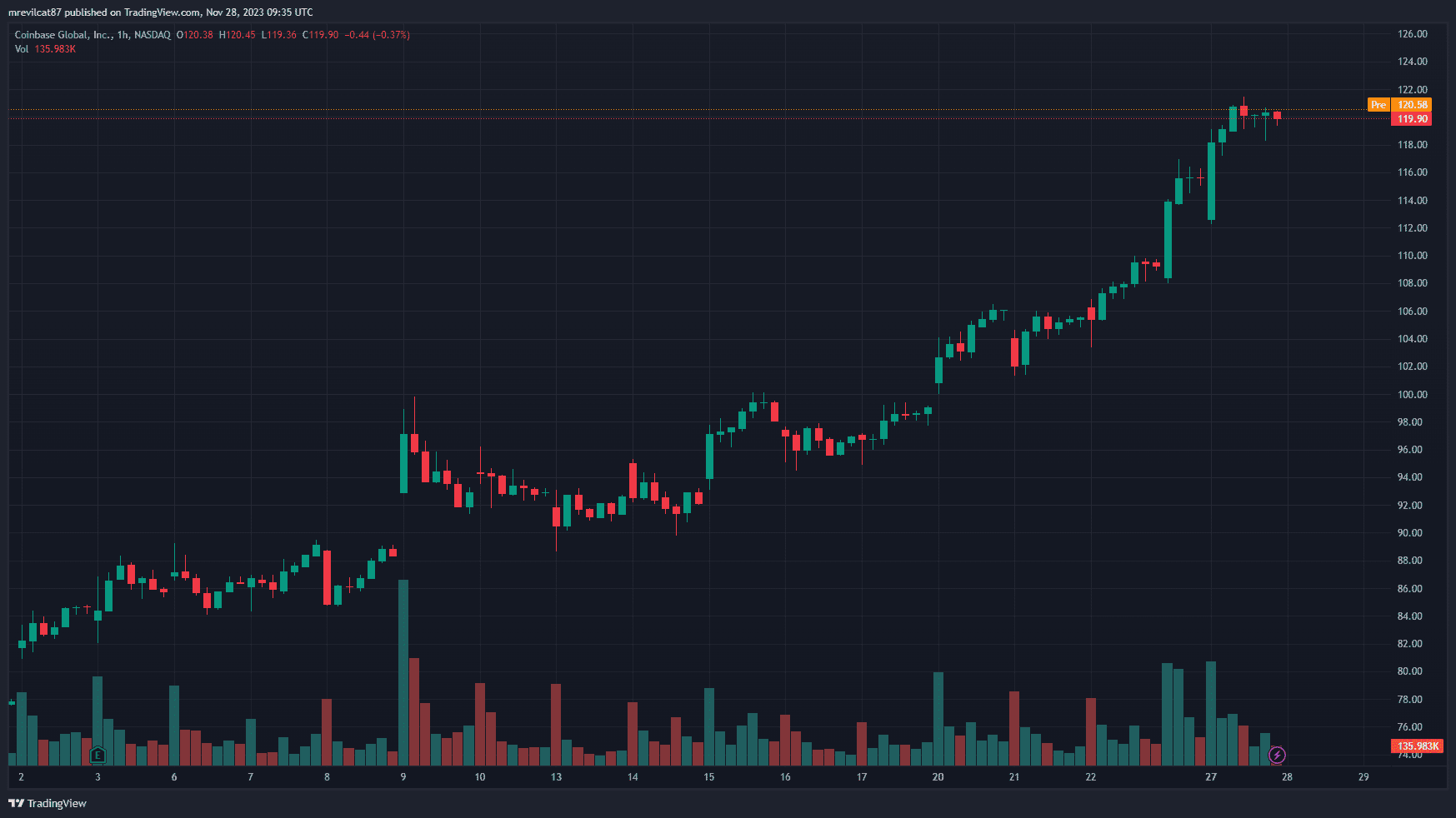Click date label 27 on time axis
The height and width of the screenshot is (818, 1456).
[1211, 777]
